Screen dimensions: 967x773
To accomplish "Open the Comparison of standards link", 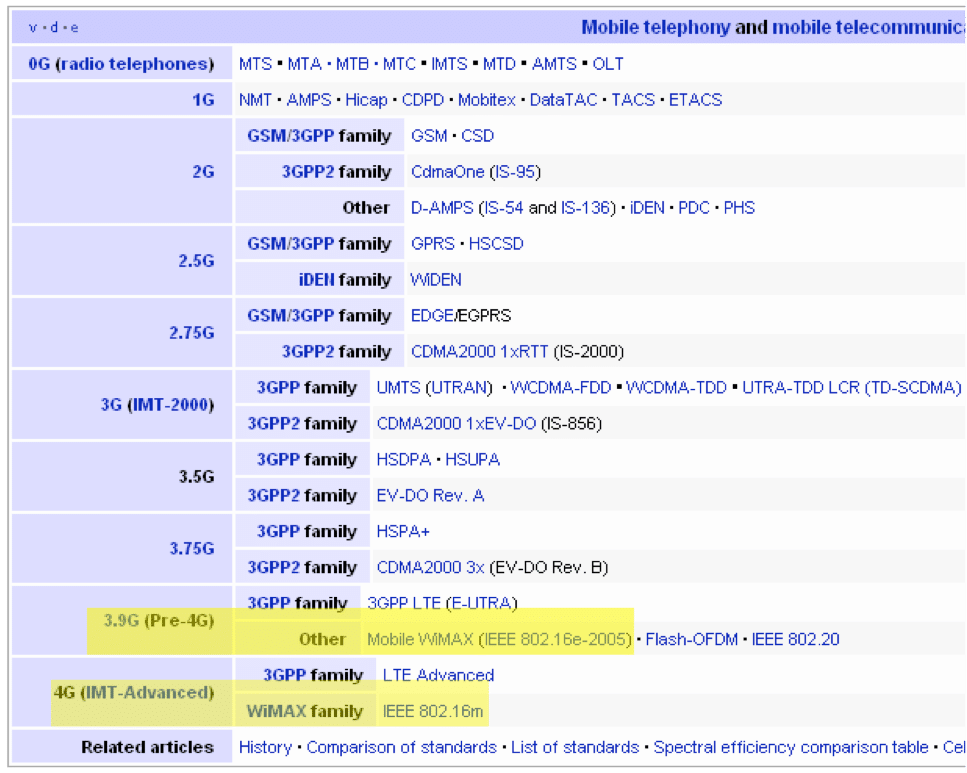I will (x=401, y=746).
